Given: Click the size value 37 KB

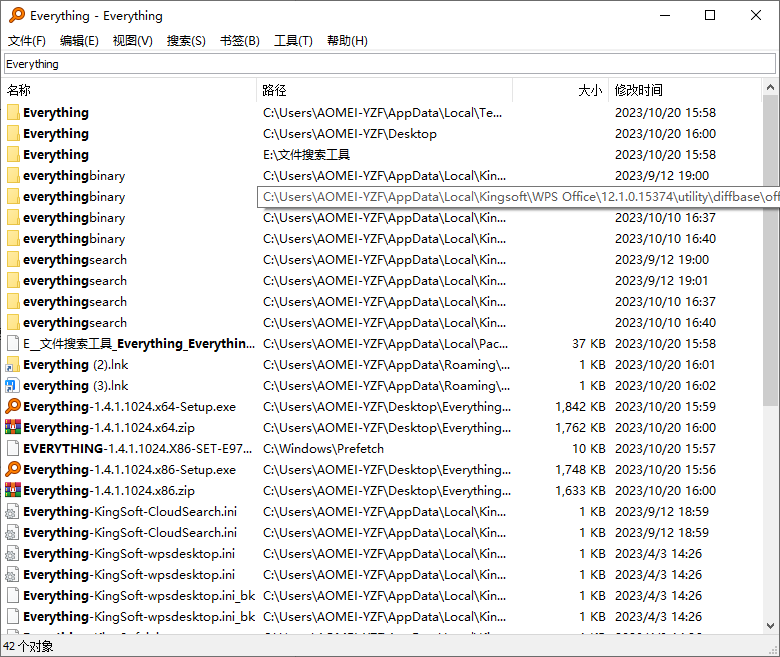Looking at the screenshot, I should (x=589, y=344).
